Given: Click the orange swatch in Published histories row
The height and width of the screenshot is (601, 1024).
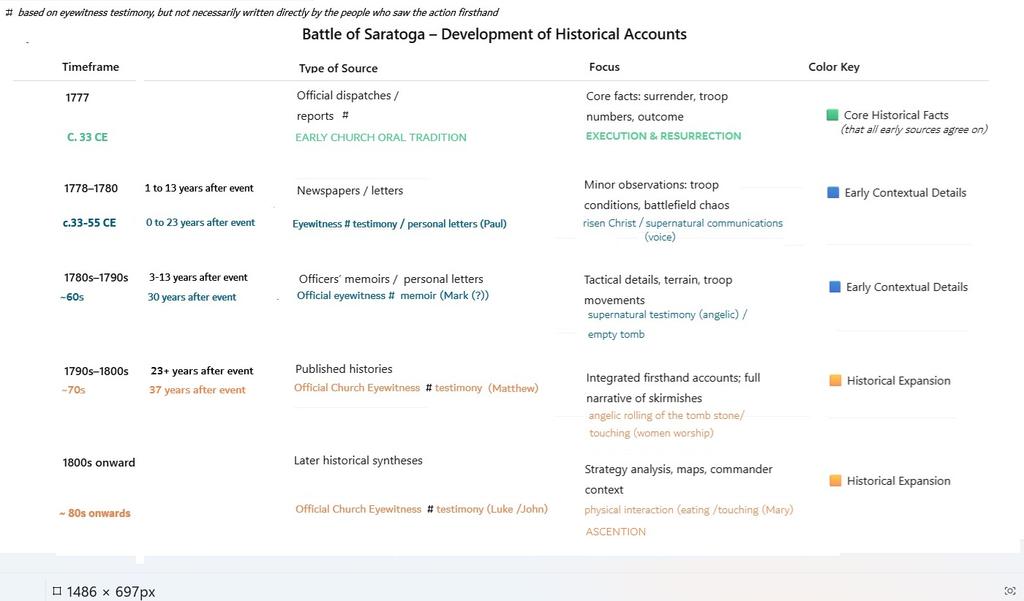Looking at the screenshot, I should point(835,381).
